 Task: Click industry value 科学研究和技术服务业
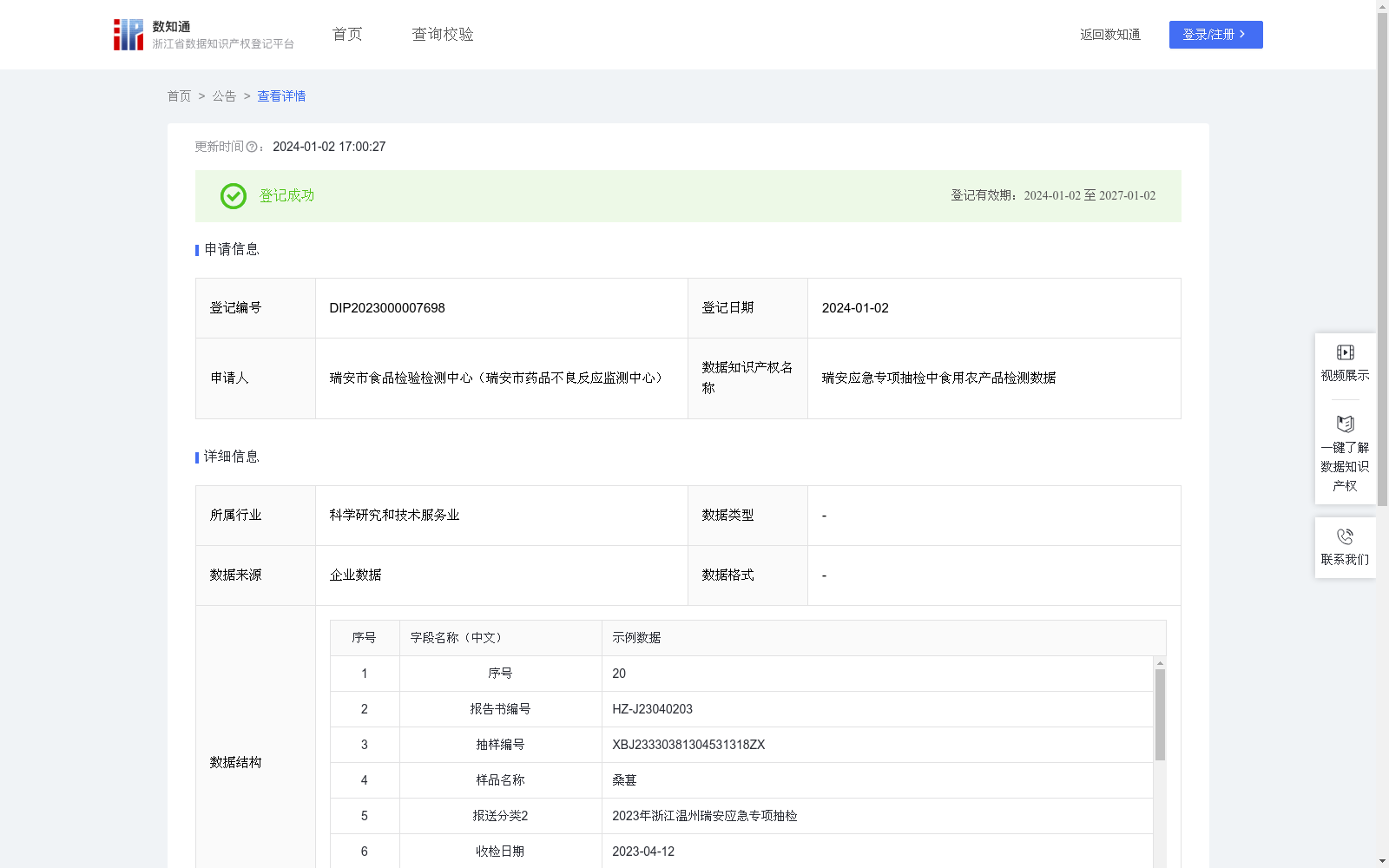pyautogui.click(x=394, y=516)
